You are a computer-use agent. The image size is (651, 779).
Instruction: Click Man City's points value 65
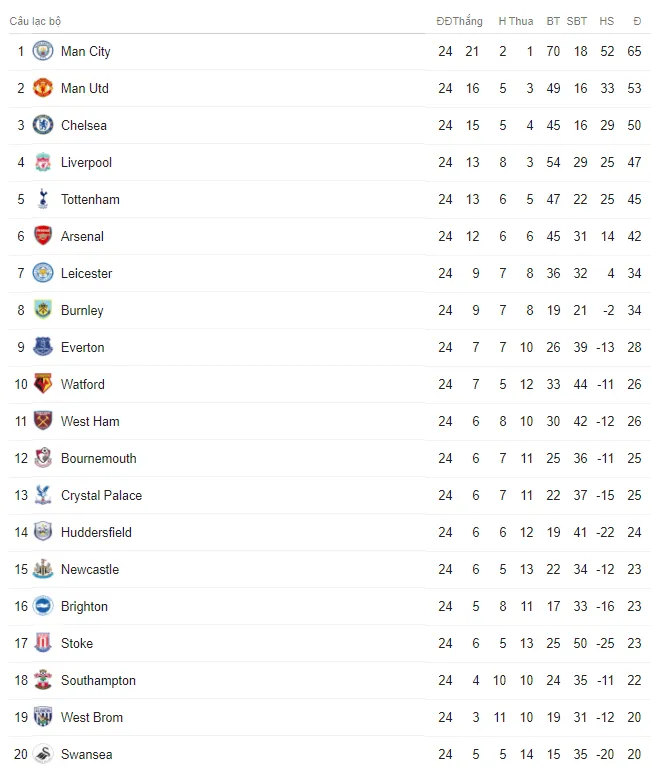(x=634, y=51)
